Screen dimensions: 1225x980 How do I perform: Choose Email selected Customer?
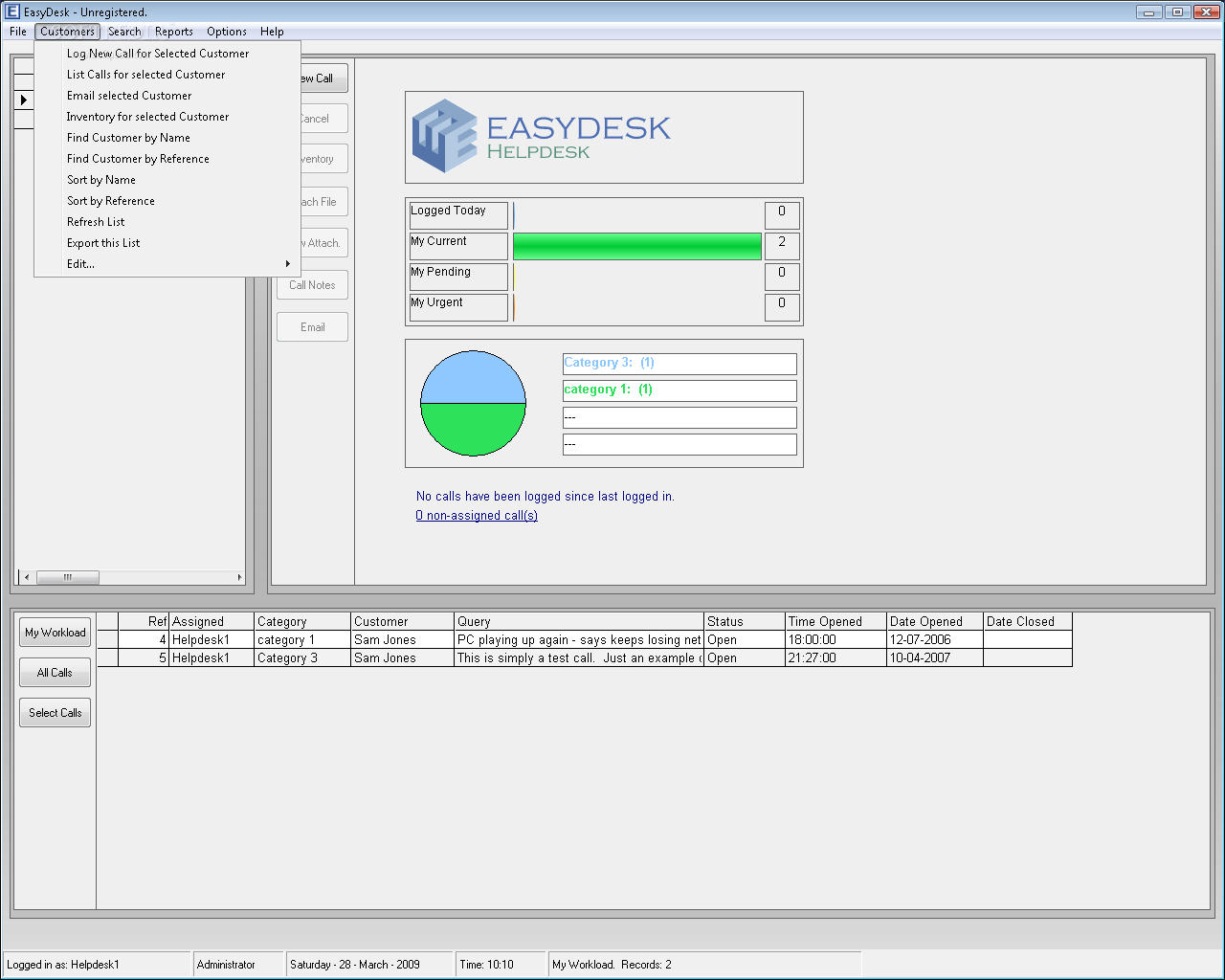(x=167, y=96)
